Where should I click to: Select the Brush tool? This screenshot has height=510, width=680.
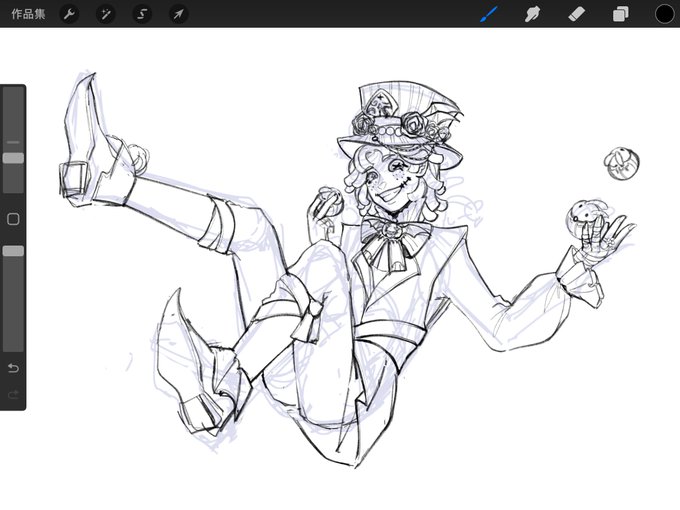point(490,14)
